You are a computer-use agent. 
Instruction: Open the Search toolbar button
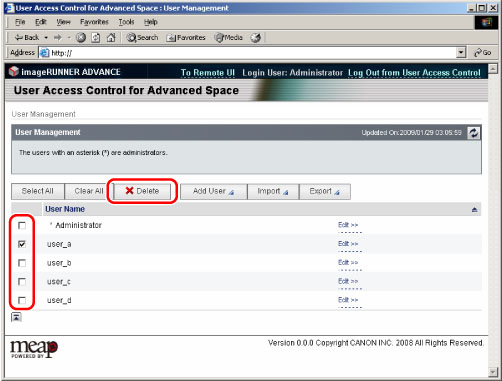pos(142,38)
